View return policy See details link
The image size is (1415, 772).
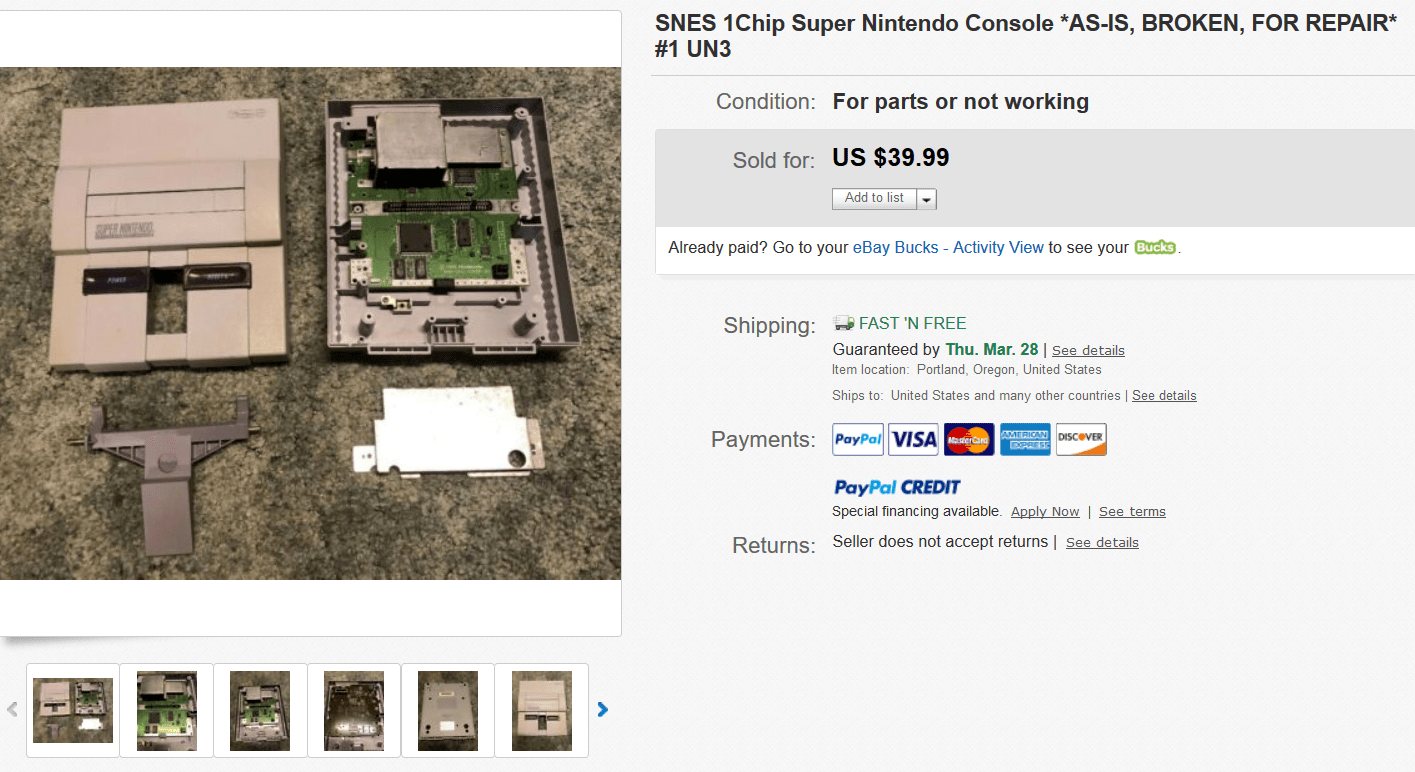click(x=1102, y=542)
